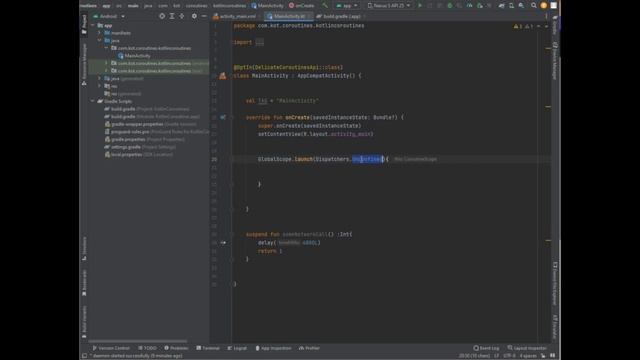Select local.properties in project tree
The height and width of the screenshot is (360, 640).
(x=138, y=155)
